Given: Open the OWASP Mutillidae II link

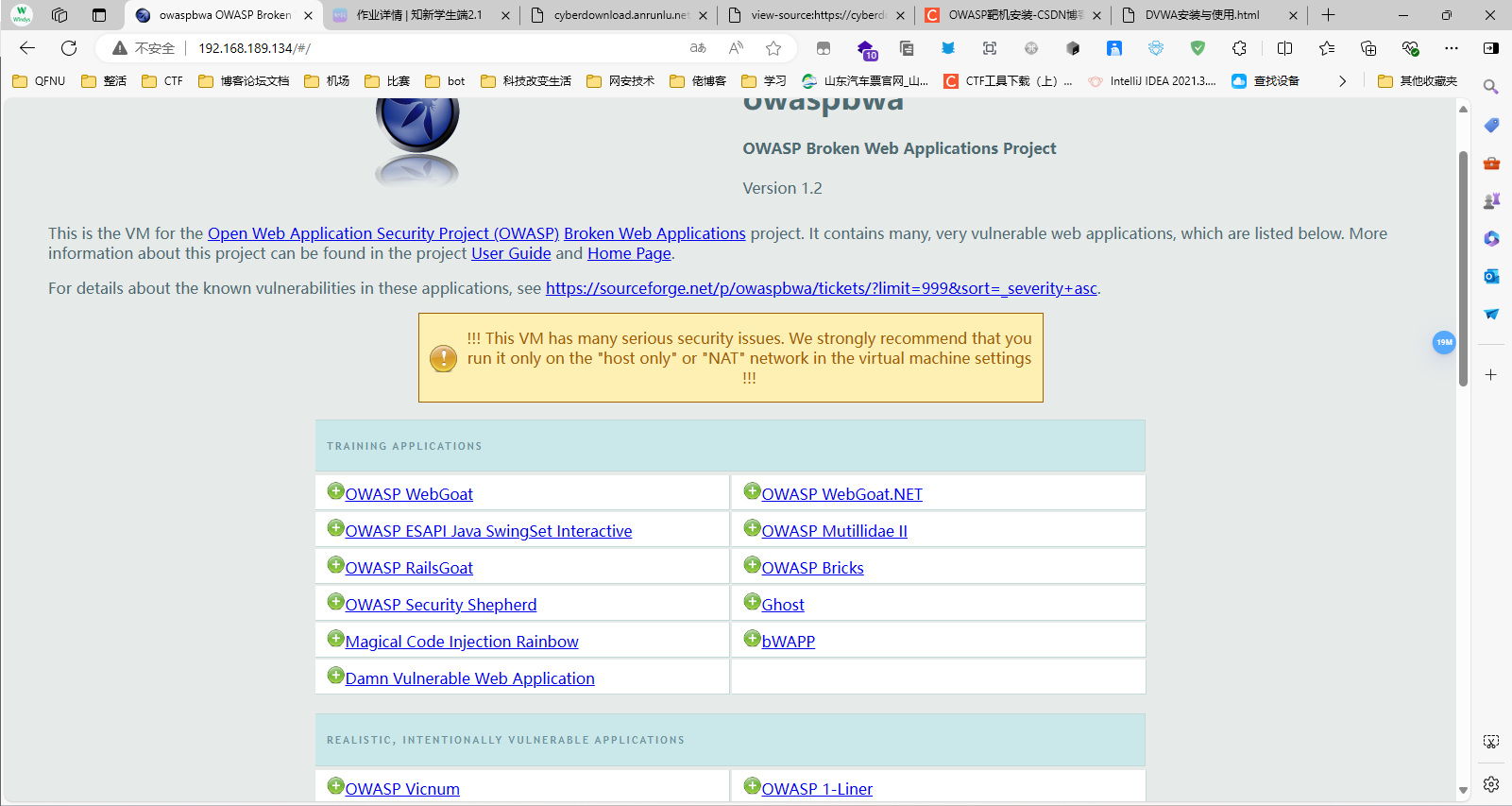Looking at the screenshot, I should pos(834,531).
